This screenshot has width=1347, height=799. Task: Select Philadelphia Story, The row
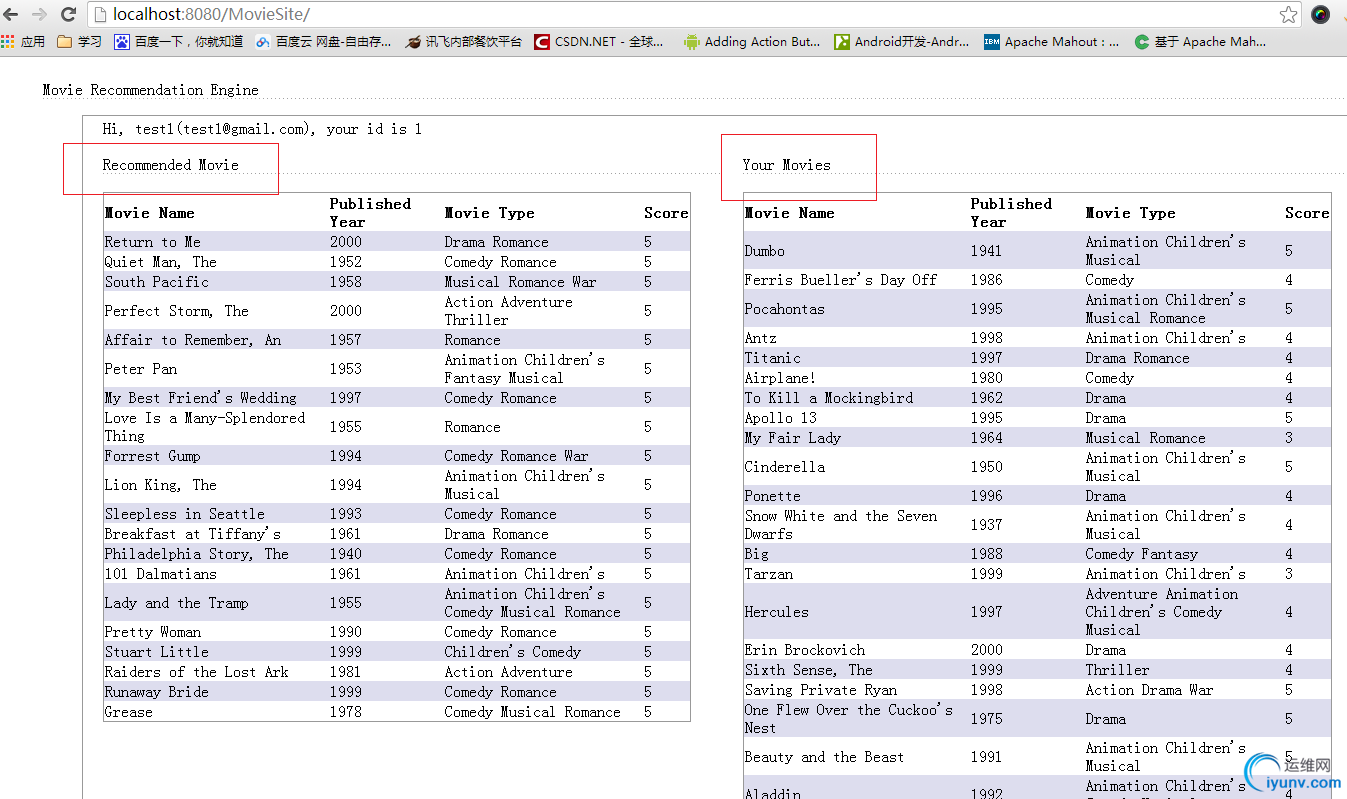tap(397, 554)
